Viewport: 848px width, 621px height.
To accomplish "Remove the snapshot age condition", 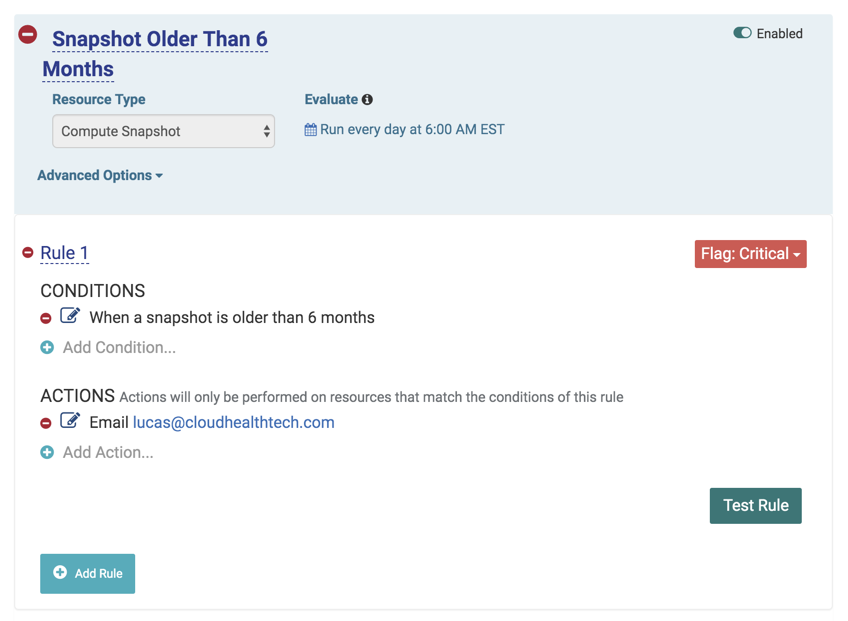I will (x=46, y=318).
